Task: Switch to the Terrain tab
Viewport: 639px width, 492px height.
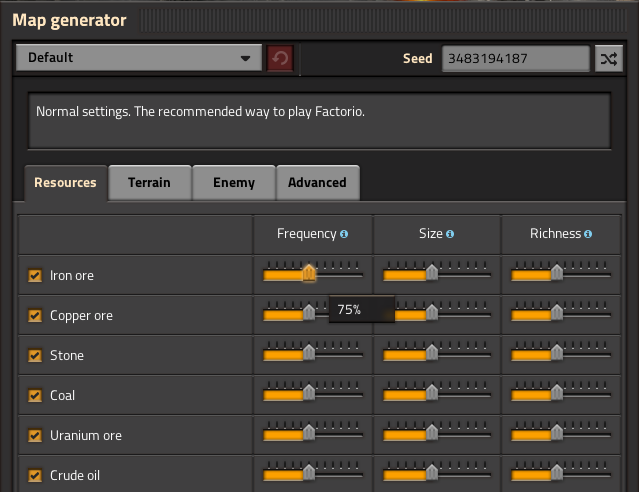Action: click(x=150, y=183)
